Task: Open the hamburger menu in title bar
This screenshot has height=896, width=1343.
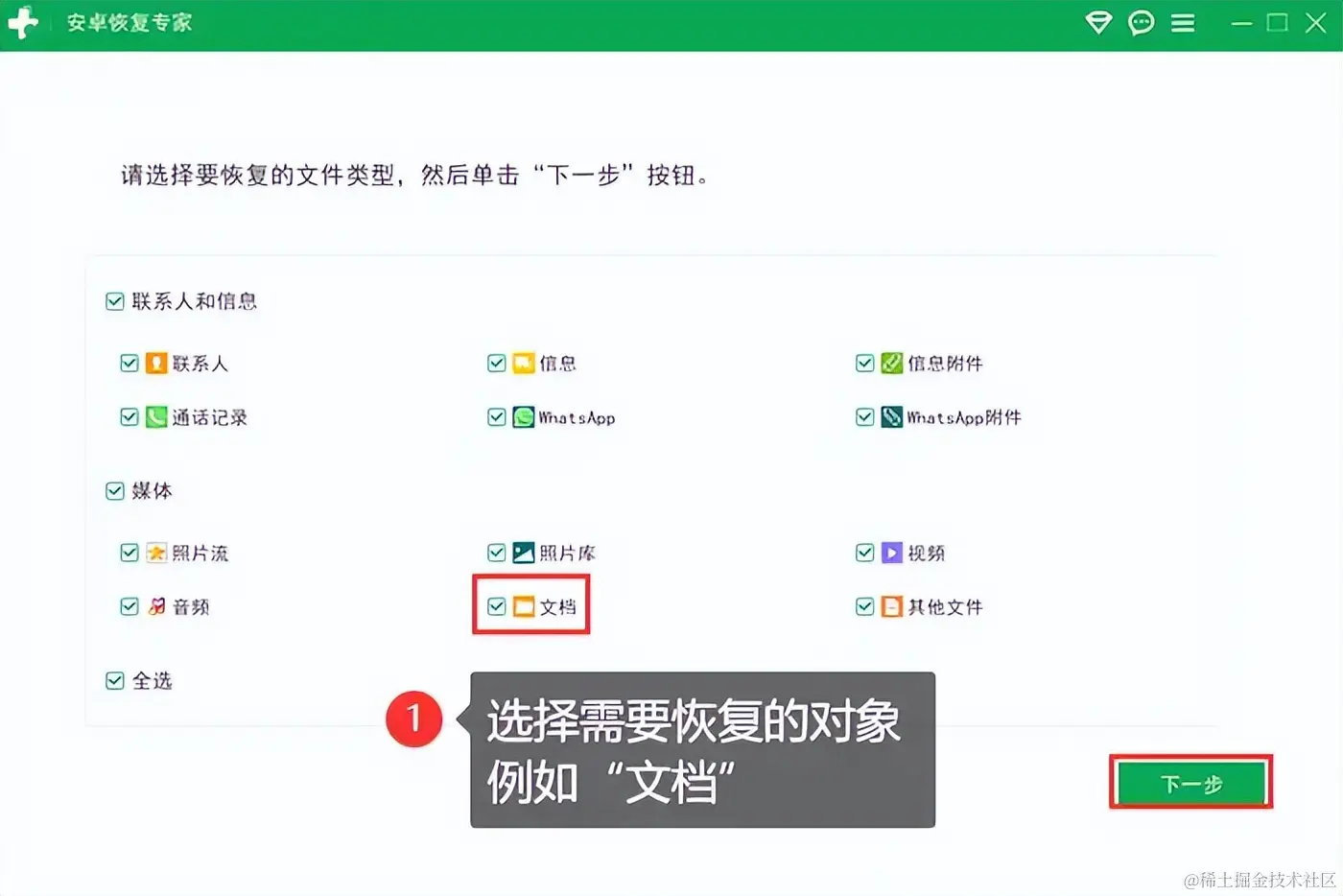Action: [x=1183, y=23]
